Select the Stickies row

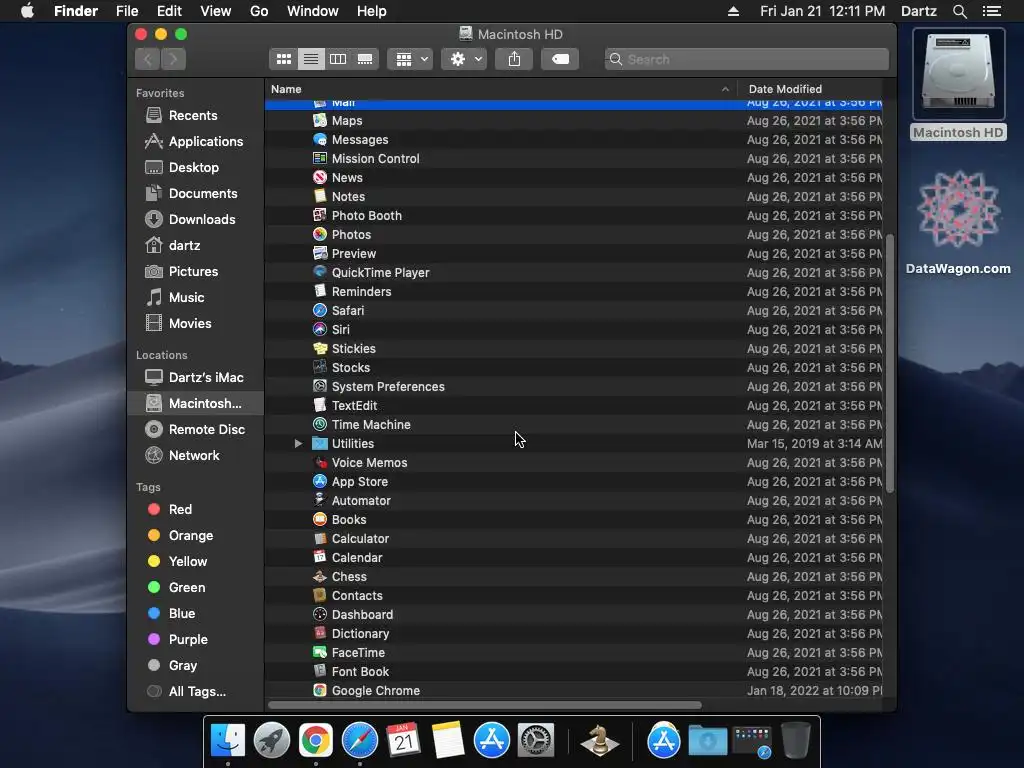pyautogui.click(x=573, y=349)
